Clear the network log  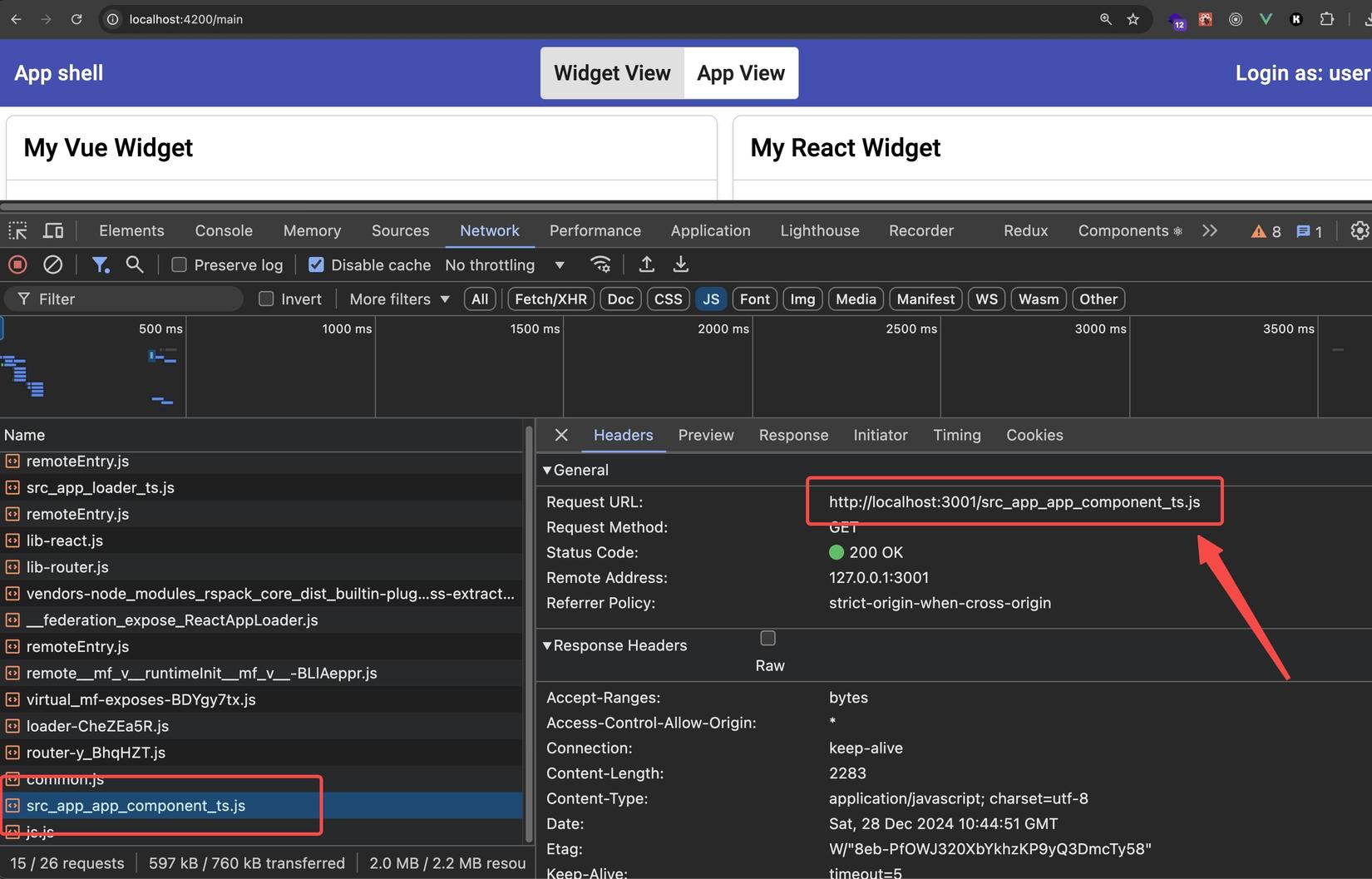[x=52, y=264]
